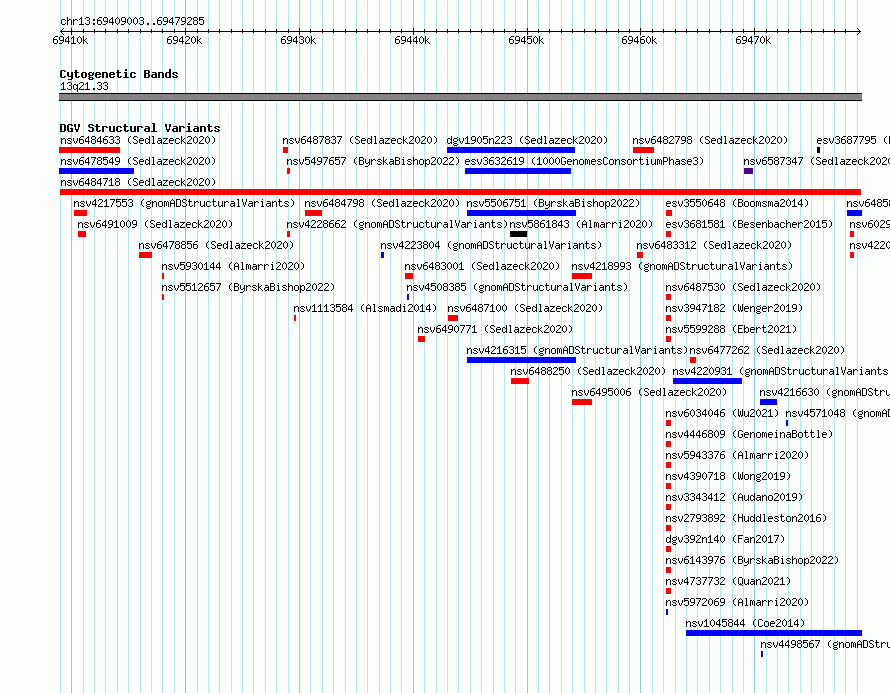
Task: Select nsv6478856 (Sedlazeck2020) label
Action: click(x=216, y=245)
